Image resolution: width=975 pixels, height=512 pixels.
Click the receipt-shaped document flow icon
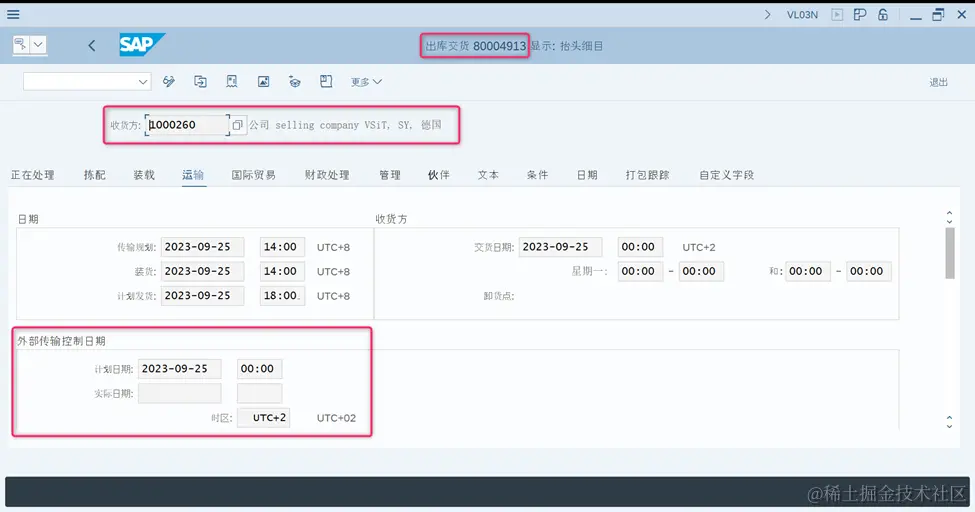coord(231,81)
